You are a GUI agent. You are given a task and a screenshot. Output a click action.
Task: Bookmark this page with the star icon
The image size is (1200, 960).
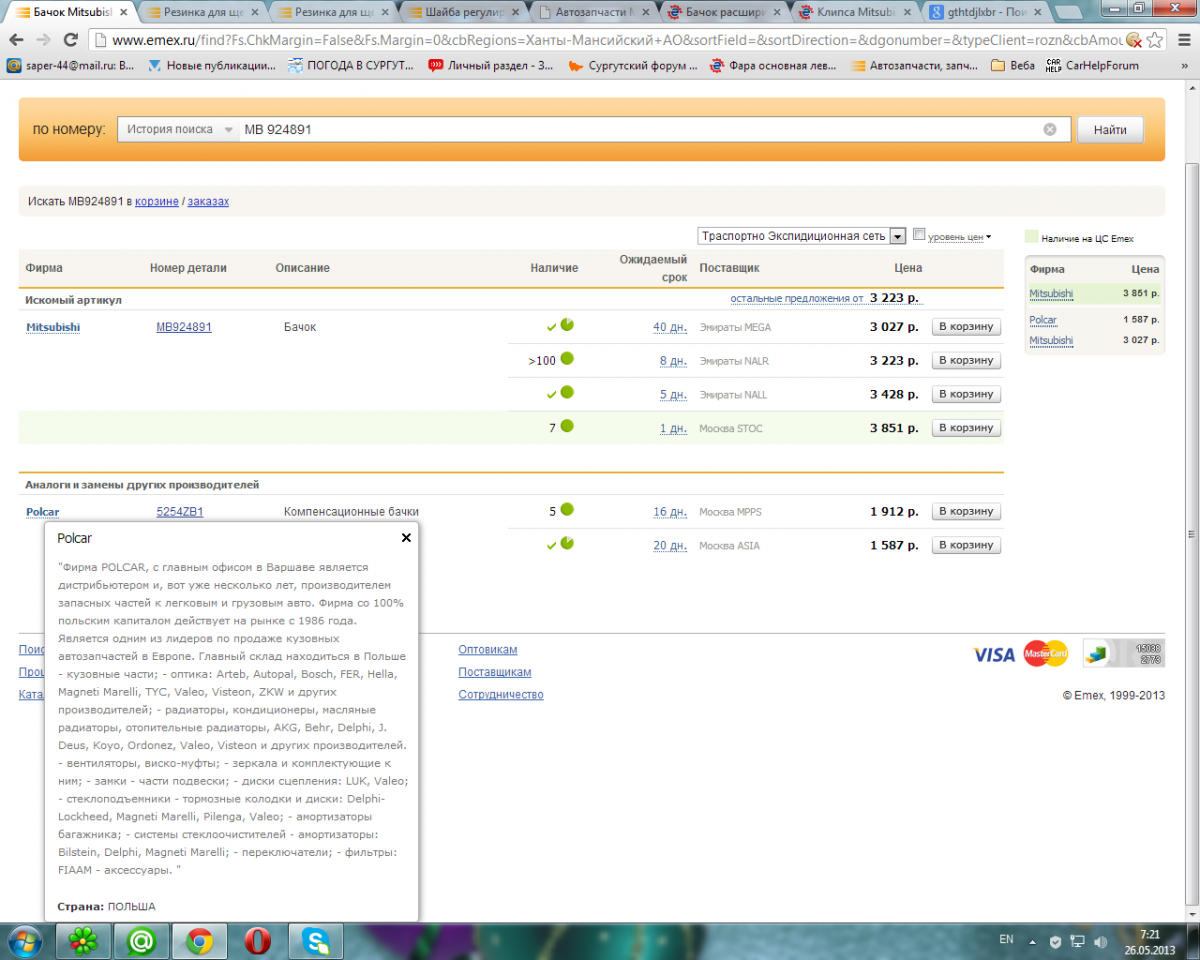pyautogui.click(x=1155, y=40)
